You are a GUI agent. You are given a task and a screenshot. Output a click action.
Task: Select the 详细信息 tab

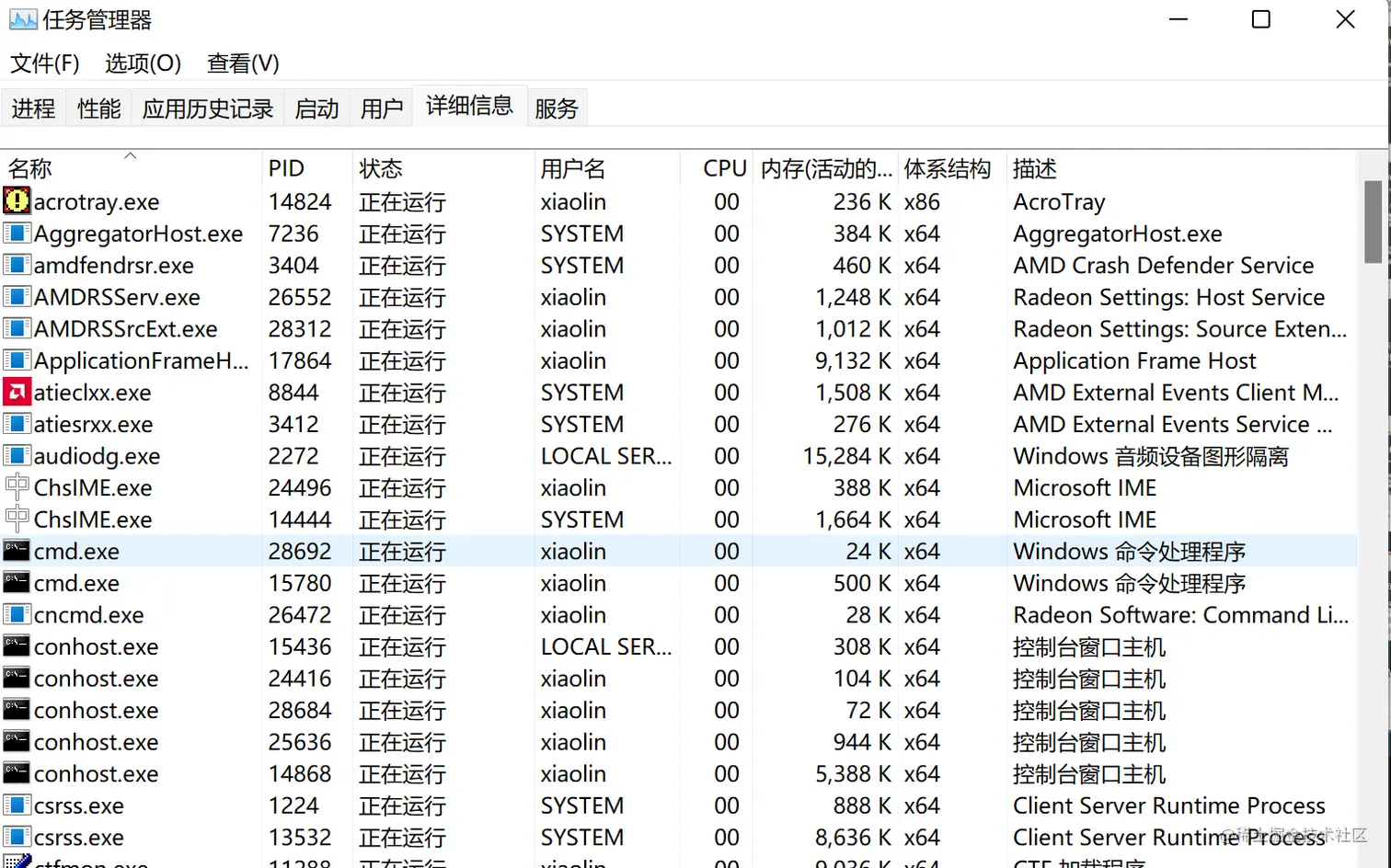469,106
